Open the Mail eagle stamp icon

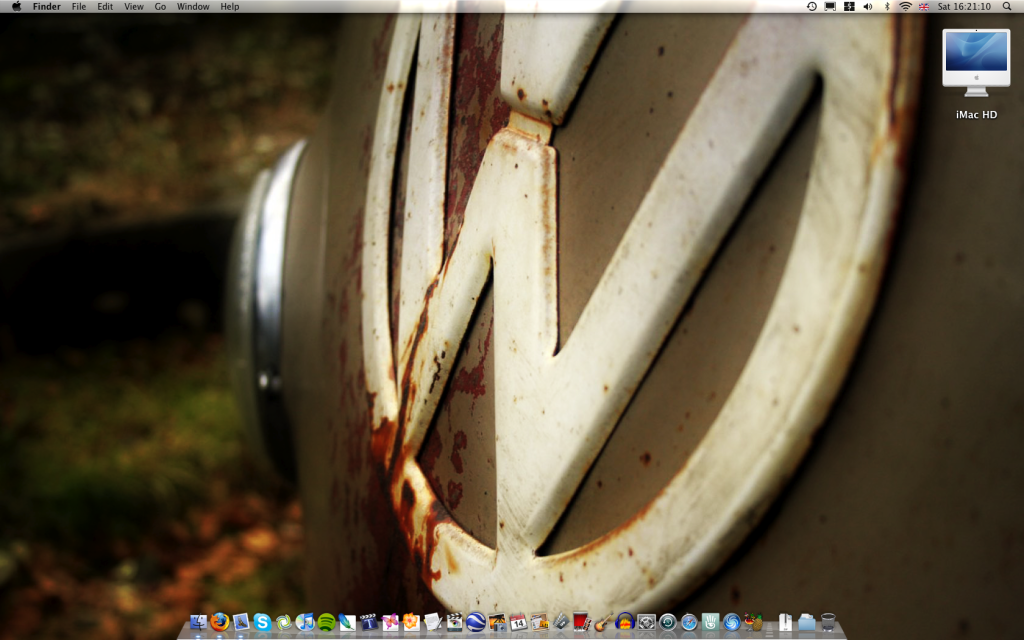point(241,622)
